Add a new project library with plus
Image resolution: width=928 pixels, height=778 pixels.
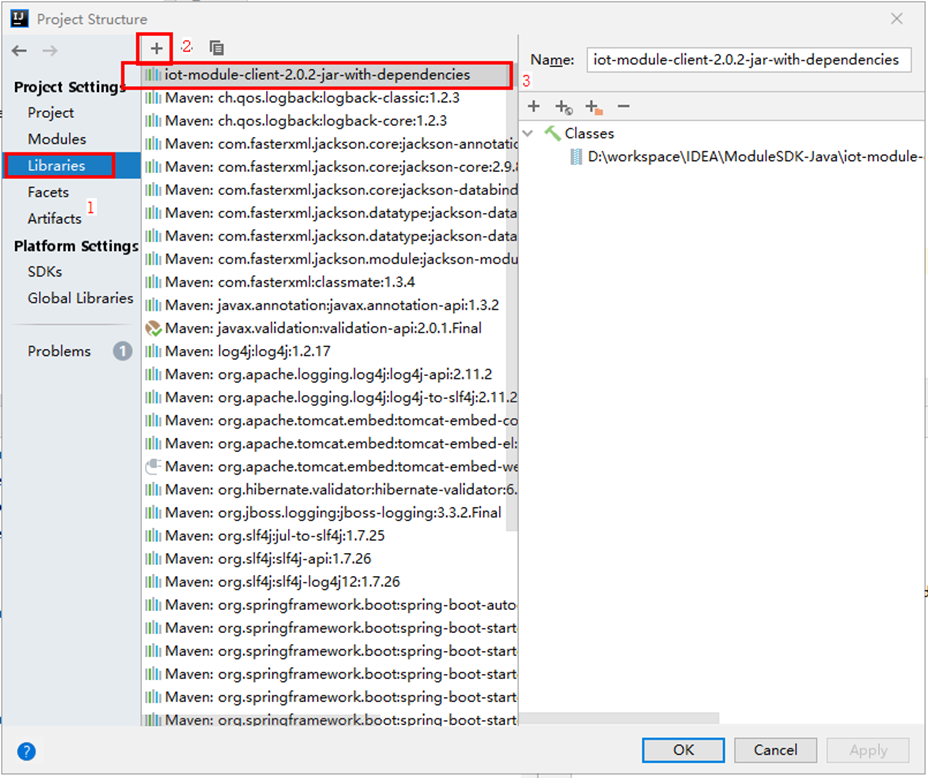(156, 49)
